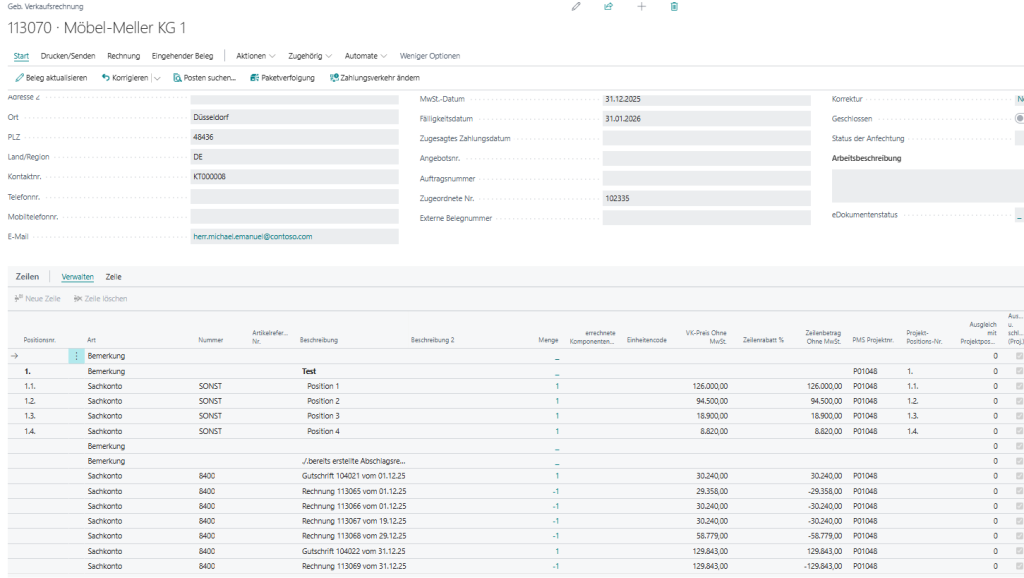Toggle checkbox in Test Bemerkung row
Screen dimensions: 1024x578
[x=1019, y=371]
